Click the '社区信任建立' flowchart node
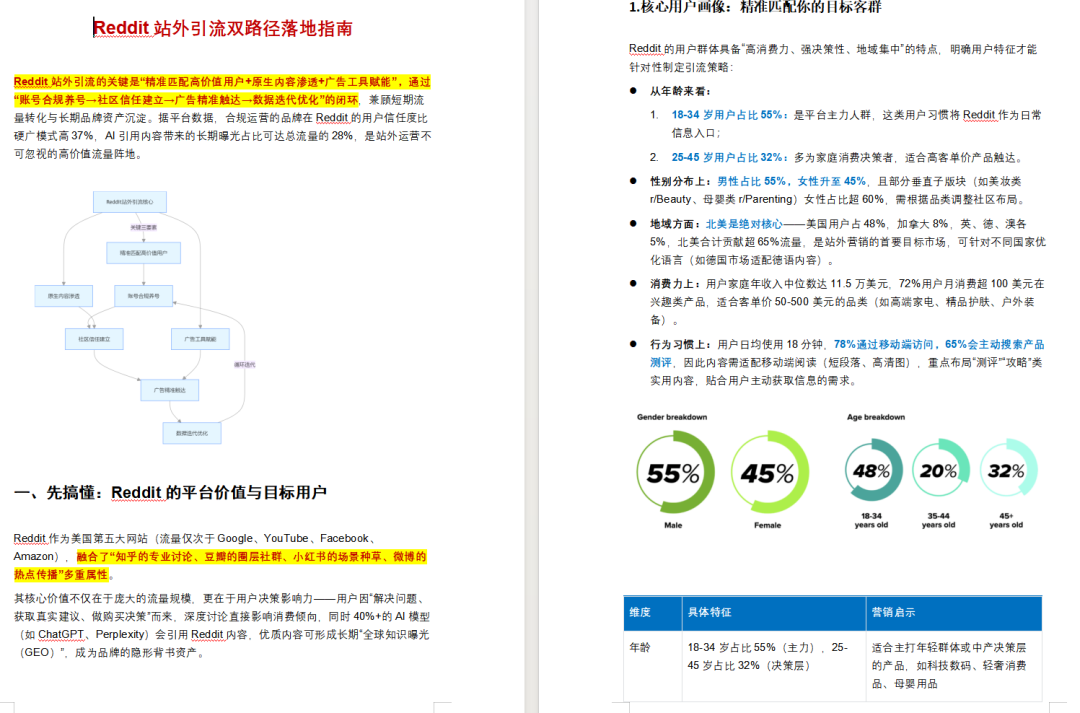Screen dimensions: 1080x713 pyautogui.click(x=93, y=339)
